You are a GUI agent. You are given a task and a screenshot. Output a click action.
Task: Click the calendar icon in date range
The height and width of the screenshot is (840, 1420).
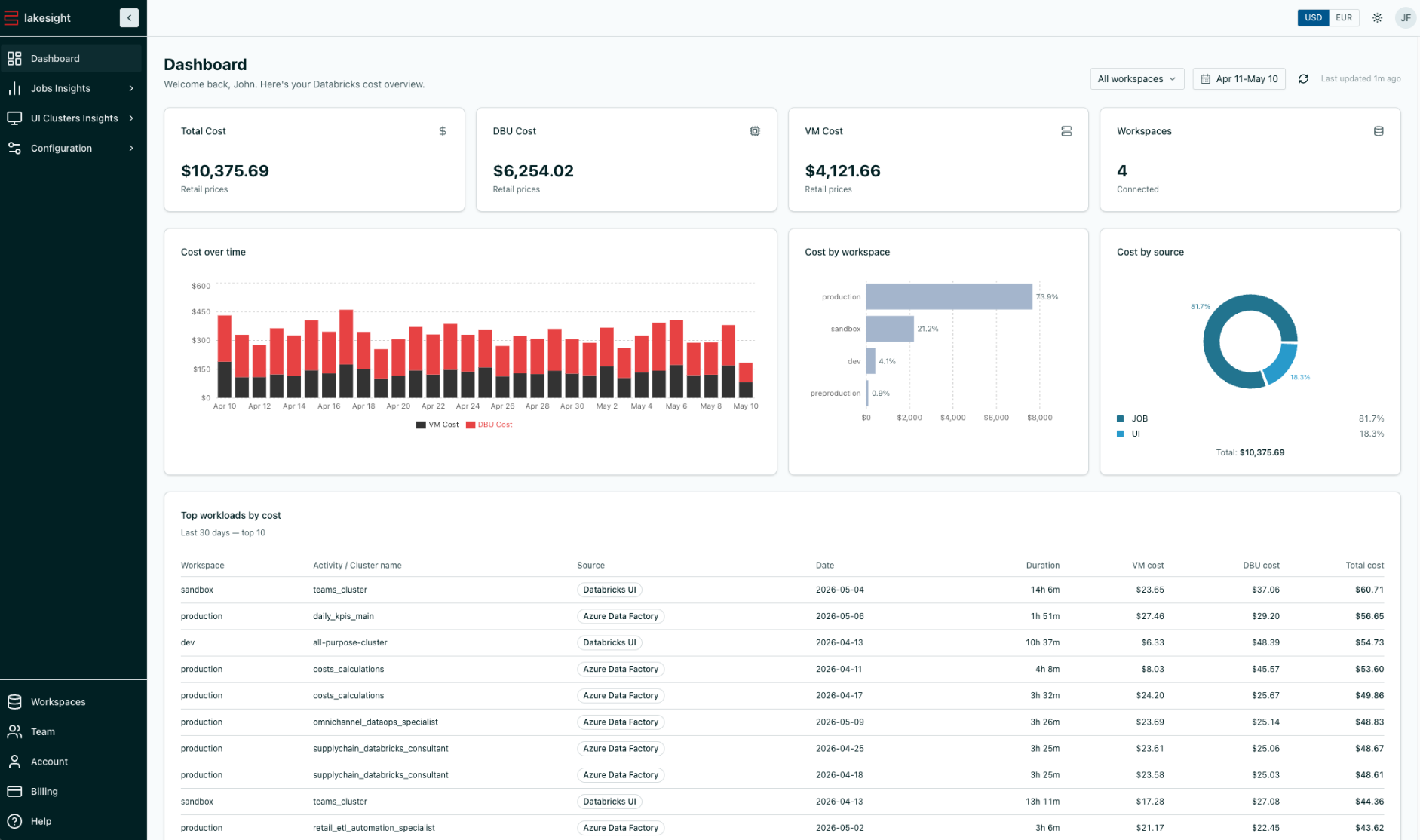pyautogui.click(x=1206, y=78)
